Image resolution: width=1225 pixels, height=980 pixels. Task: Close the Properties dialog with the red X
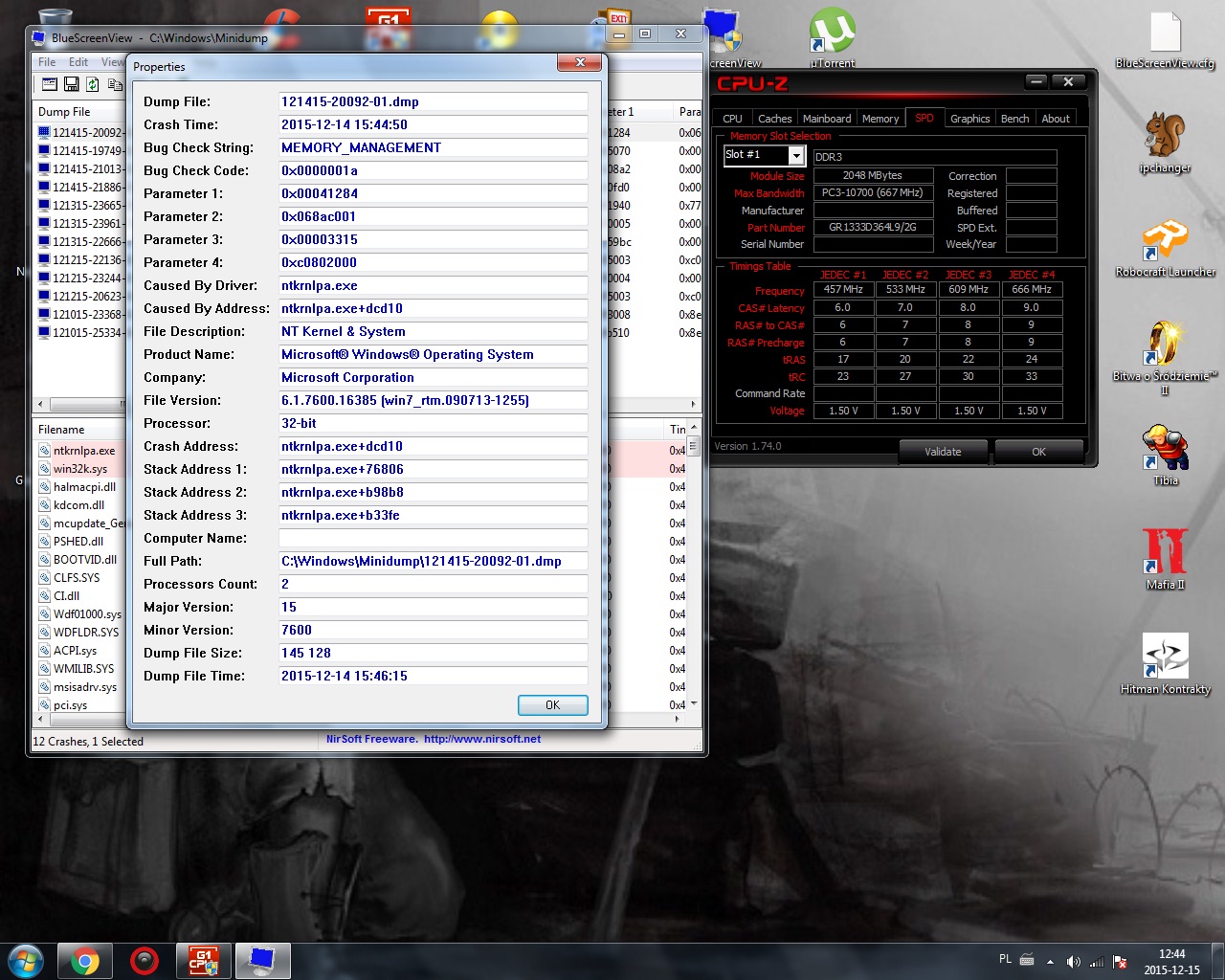pyautogui.click(x=580, y=63)
